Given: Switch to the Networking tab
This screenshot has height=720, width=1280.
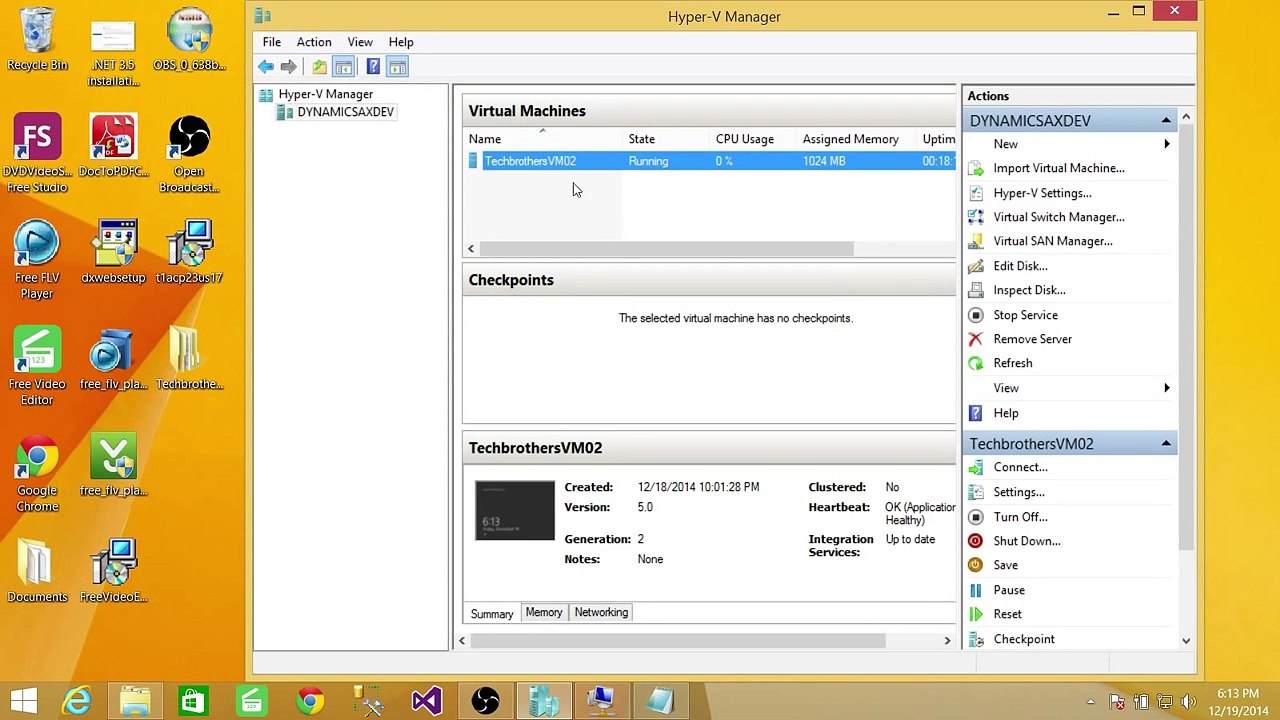Looking at the screenshot, I should [601, 612].
